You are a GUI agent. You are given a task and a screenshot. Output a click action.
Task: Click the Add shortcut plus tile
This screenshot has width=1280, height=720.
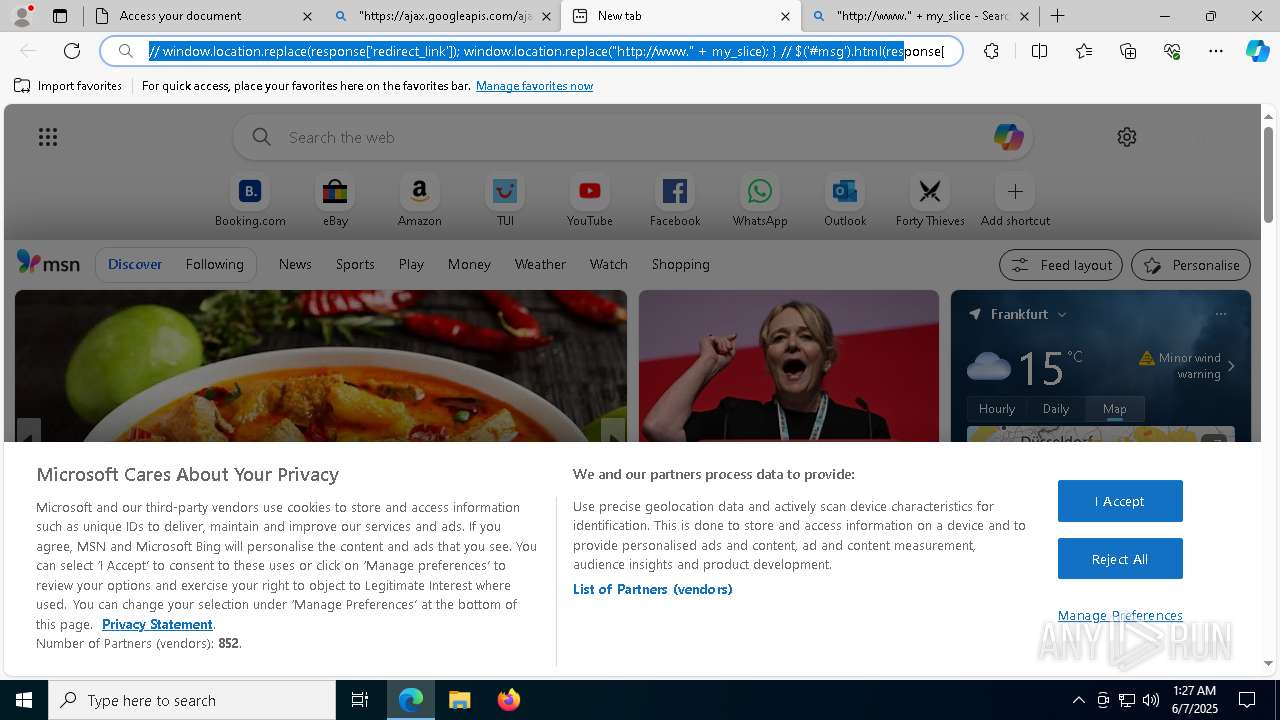click(1015, 201)
